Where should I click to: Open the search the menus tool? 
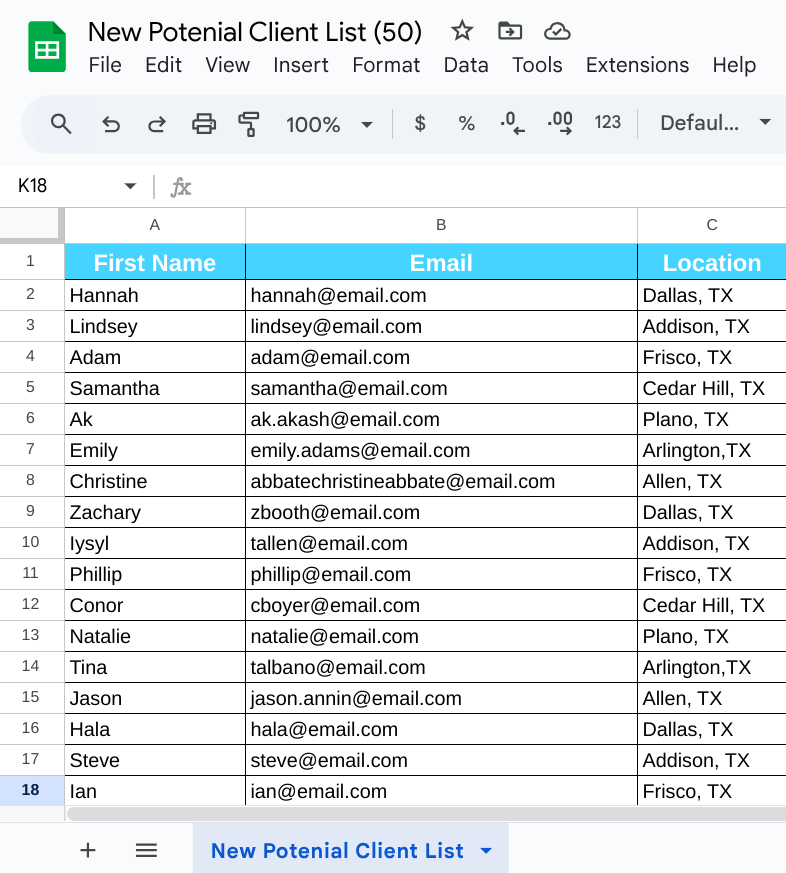61,124
